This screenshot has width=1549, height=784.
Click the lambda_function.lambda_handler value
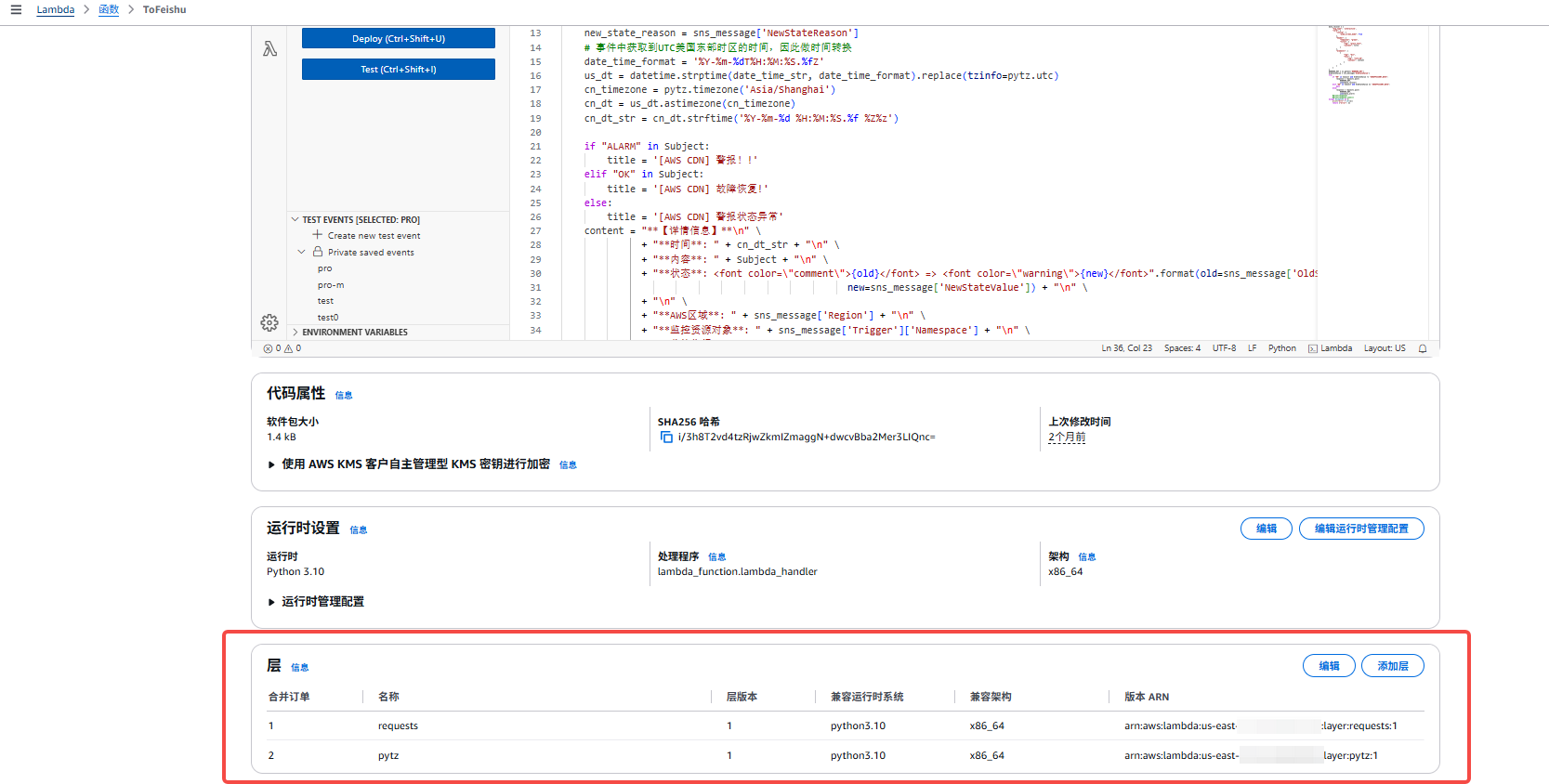[738, 572]
